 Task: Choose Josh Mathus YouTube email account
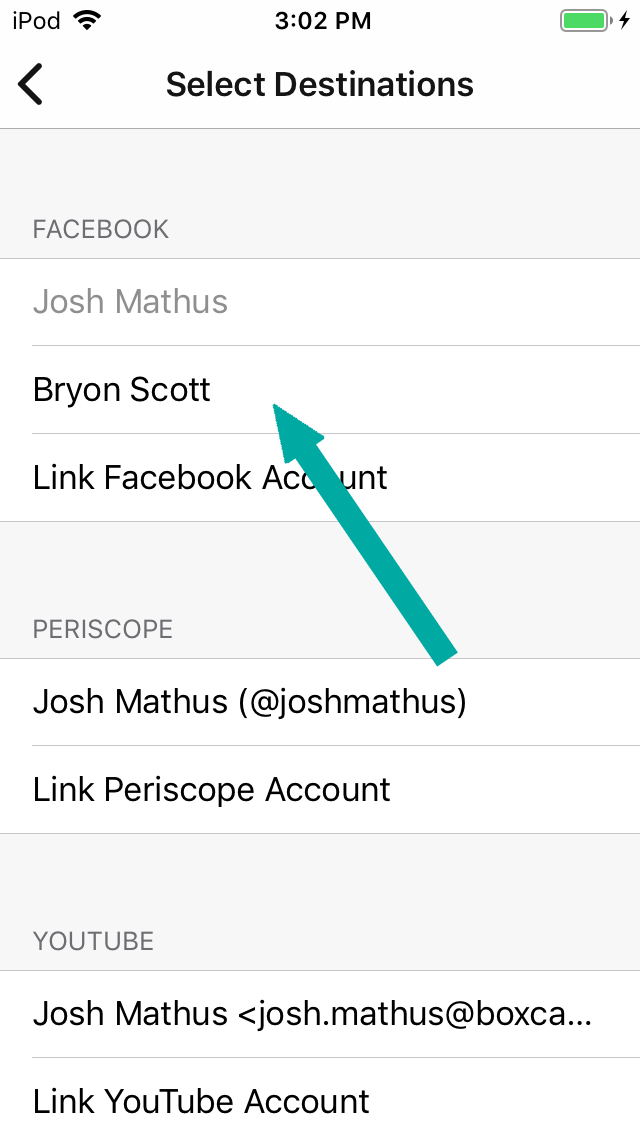click(312, 1014)
